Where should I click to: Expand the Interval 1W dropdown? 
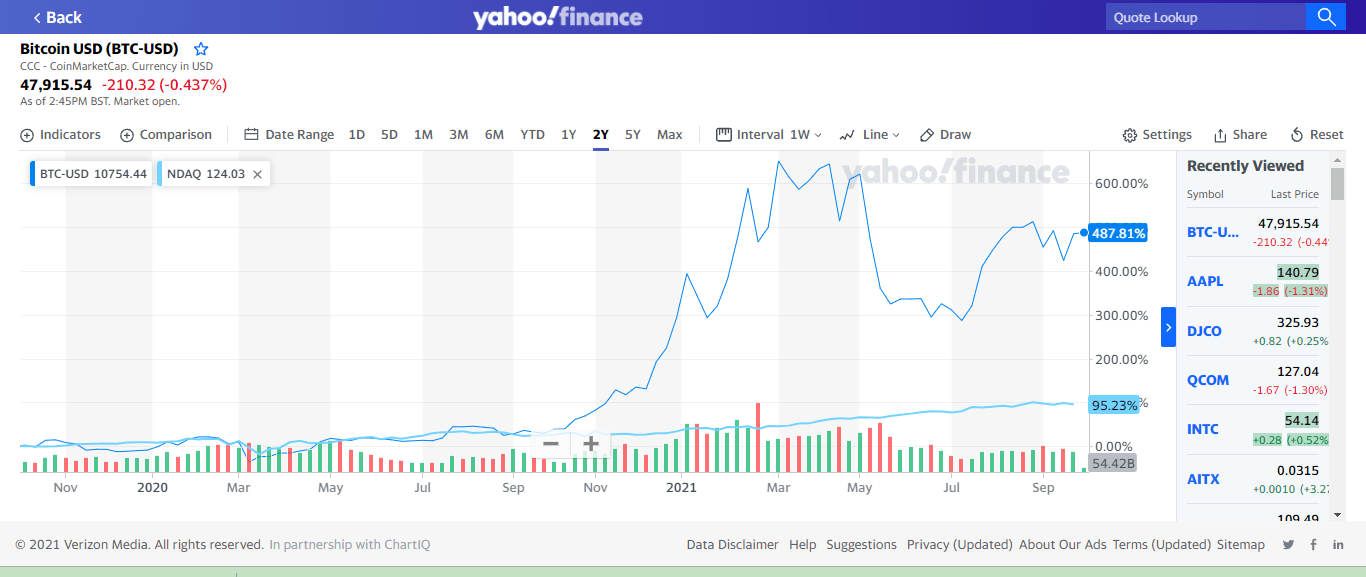769,135
